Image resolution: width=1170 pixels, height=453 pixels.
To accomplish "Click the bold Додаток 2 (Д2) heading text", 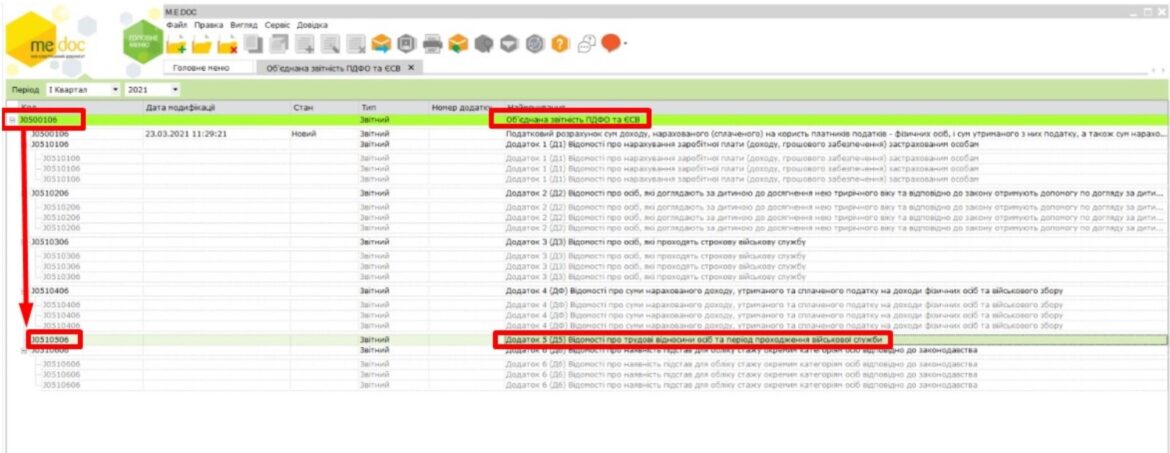I will (x=833, y=193).
